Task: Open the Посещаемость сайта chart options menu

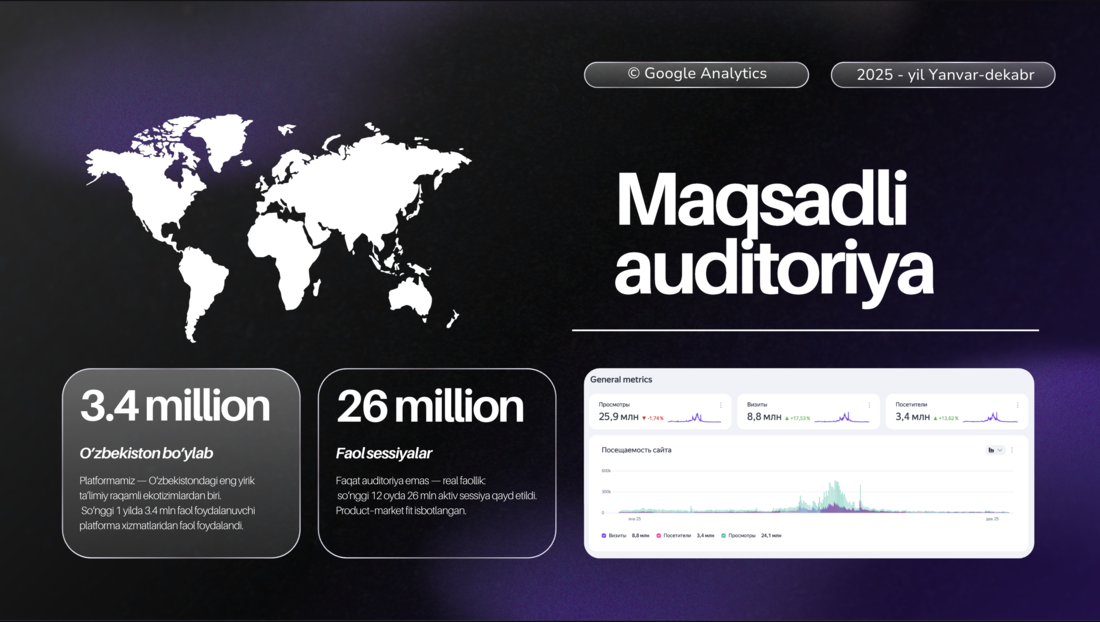Action: tap(1012, 450)
